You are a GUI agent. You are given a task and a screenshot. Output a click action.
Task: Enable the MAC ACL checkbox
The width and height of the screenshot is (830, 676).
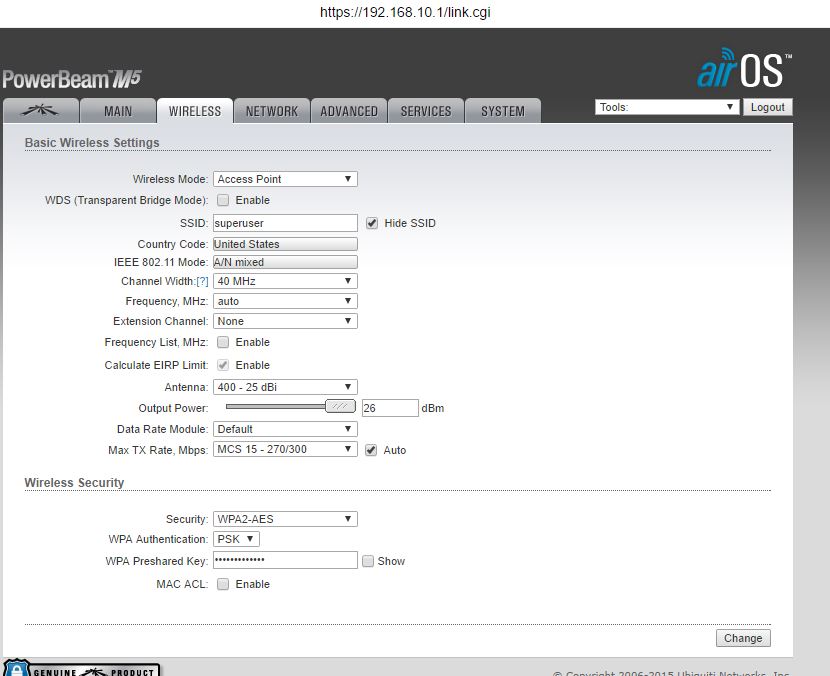[223, 584]
